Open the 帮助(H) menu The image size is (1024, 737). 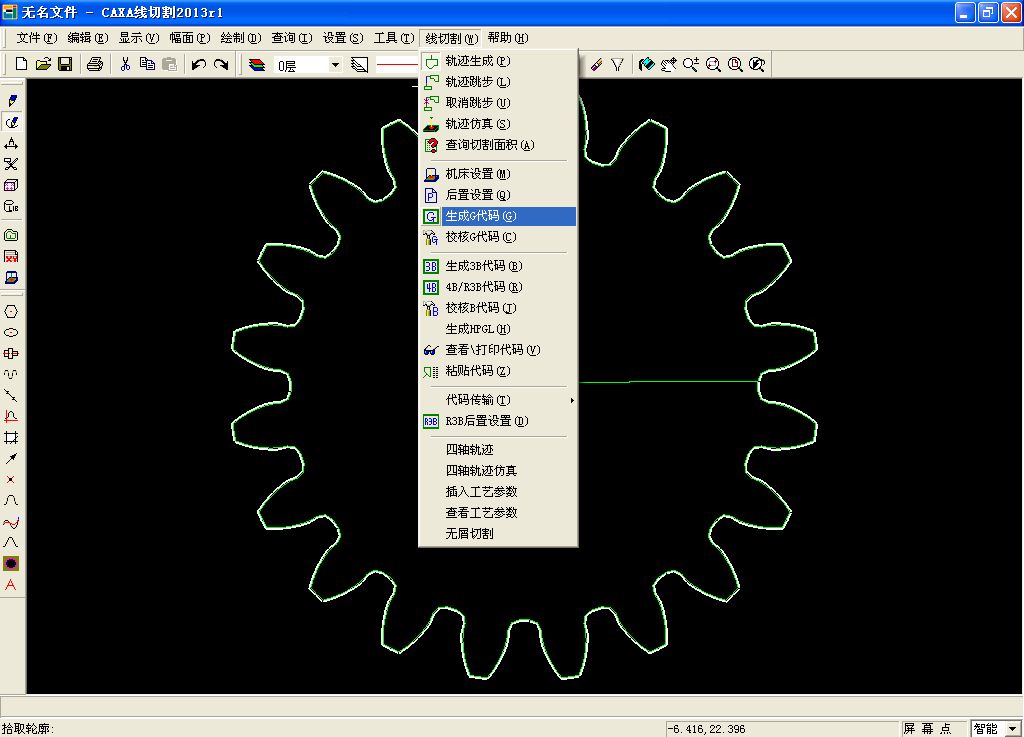point(507,38)
